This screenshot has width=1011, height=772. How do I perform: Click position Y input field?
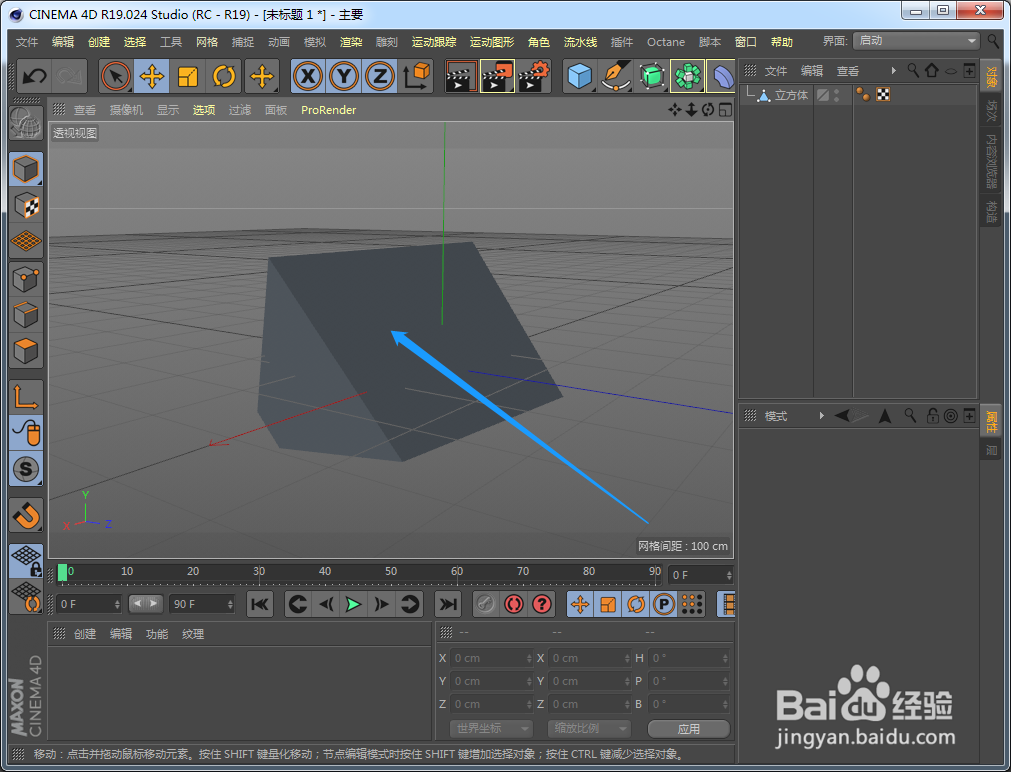tap(490, 681)
